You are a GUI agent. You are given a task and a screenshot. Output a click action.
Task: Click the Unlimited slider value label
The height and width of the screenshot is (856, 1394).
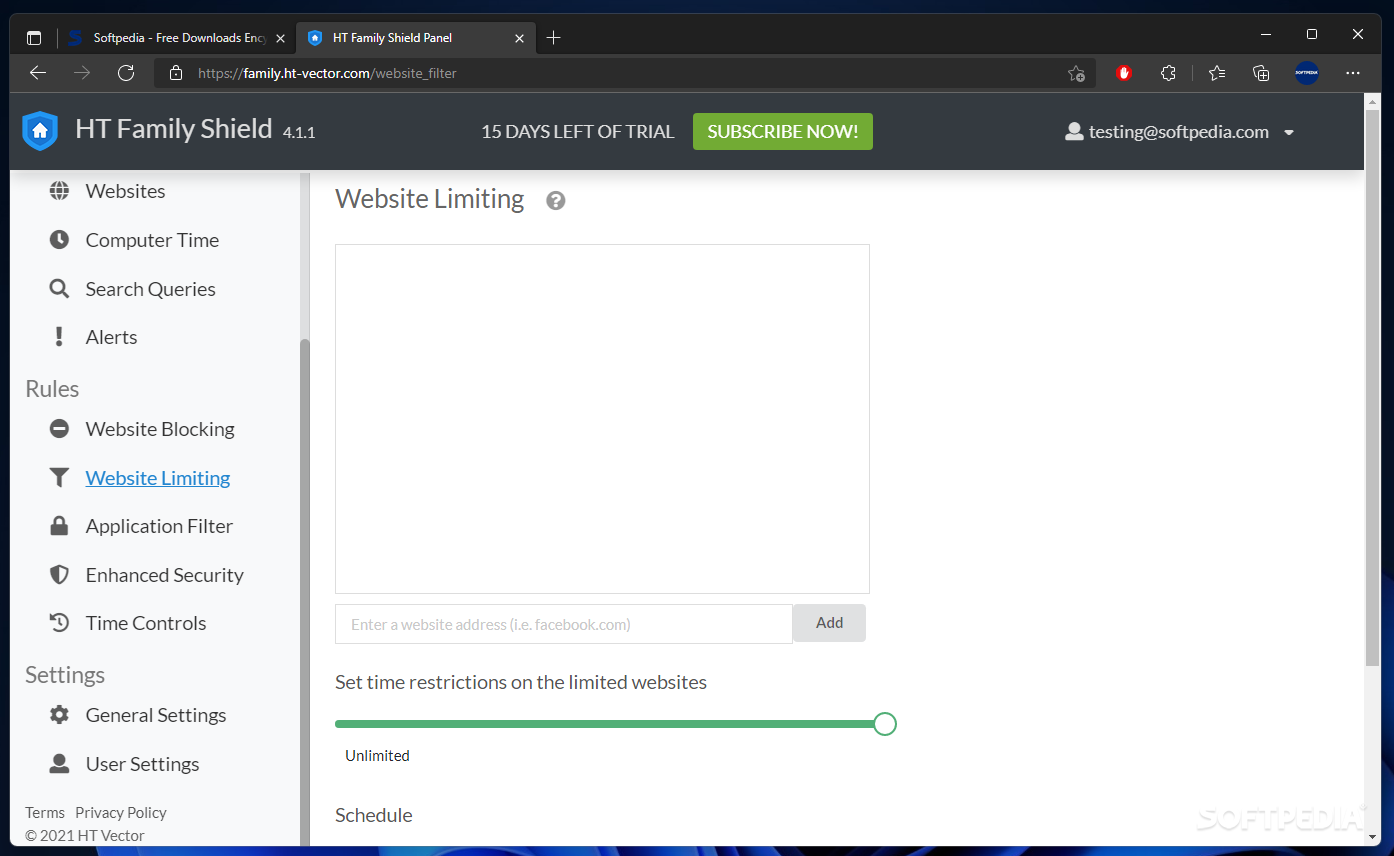click(x=377, y=756)
